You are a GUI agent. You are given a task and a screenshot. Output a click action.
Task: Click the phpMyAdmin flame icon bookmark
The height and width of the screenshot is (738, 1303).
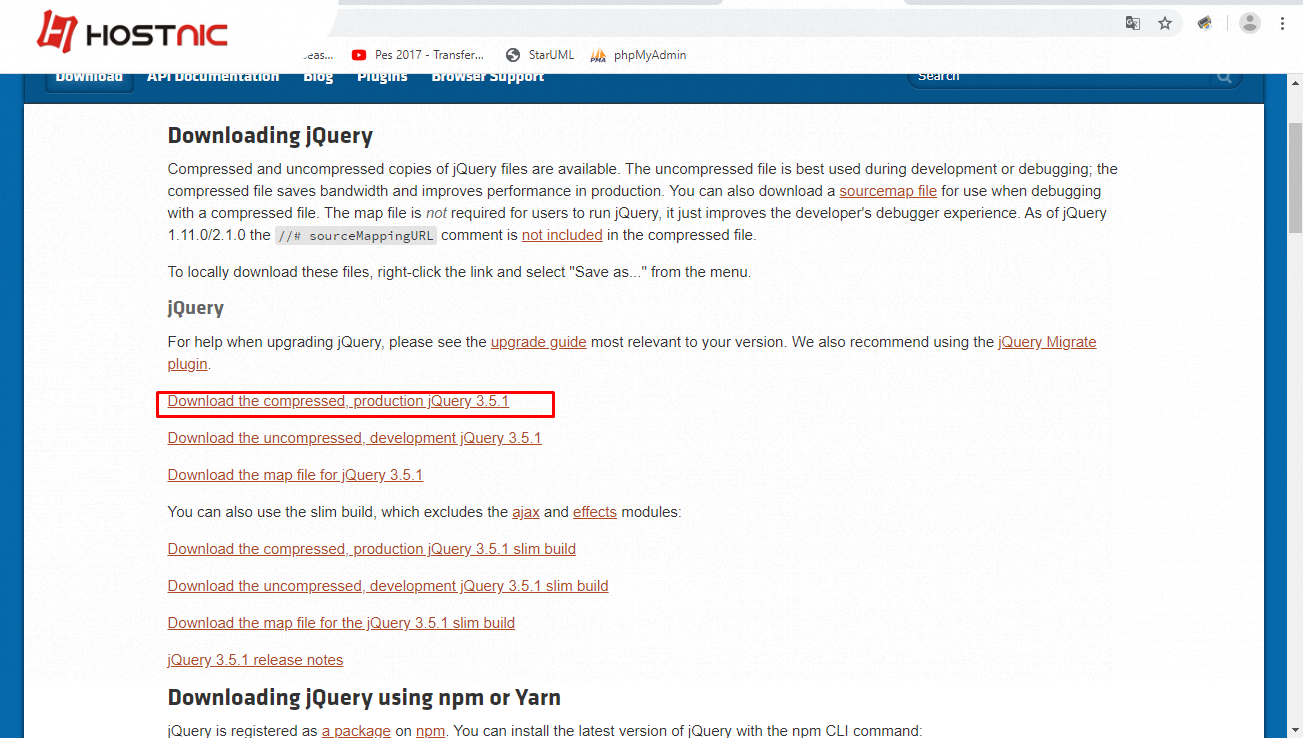click(598, 55)
